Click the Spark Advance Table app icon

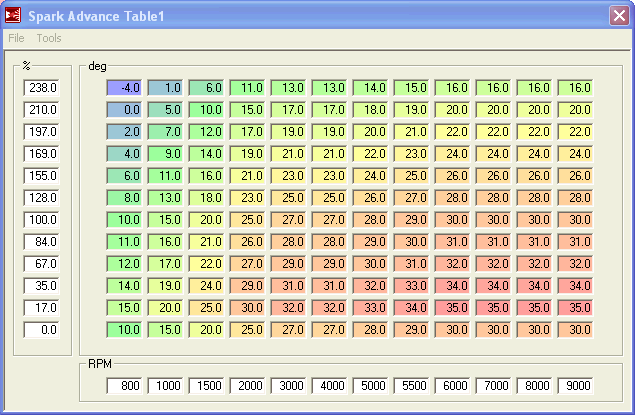point(13,15)
